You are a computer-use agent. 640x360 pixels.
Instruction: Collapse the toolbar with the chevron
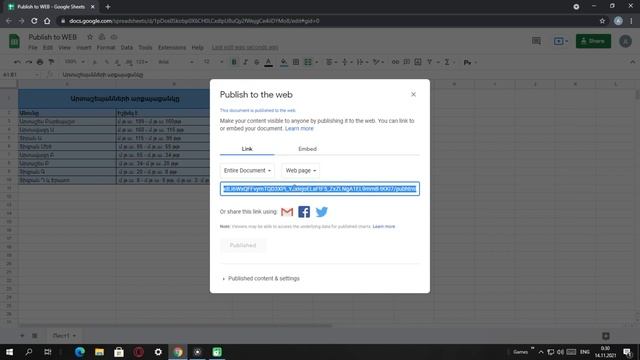pos(632,62)
